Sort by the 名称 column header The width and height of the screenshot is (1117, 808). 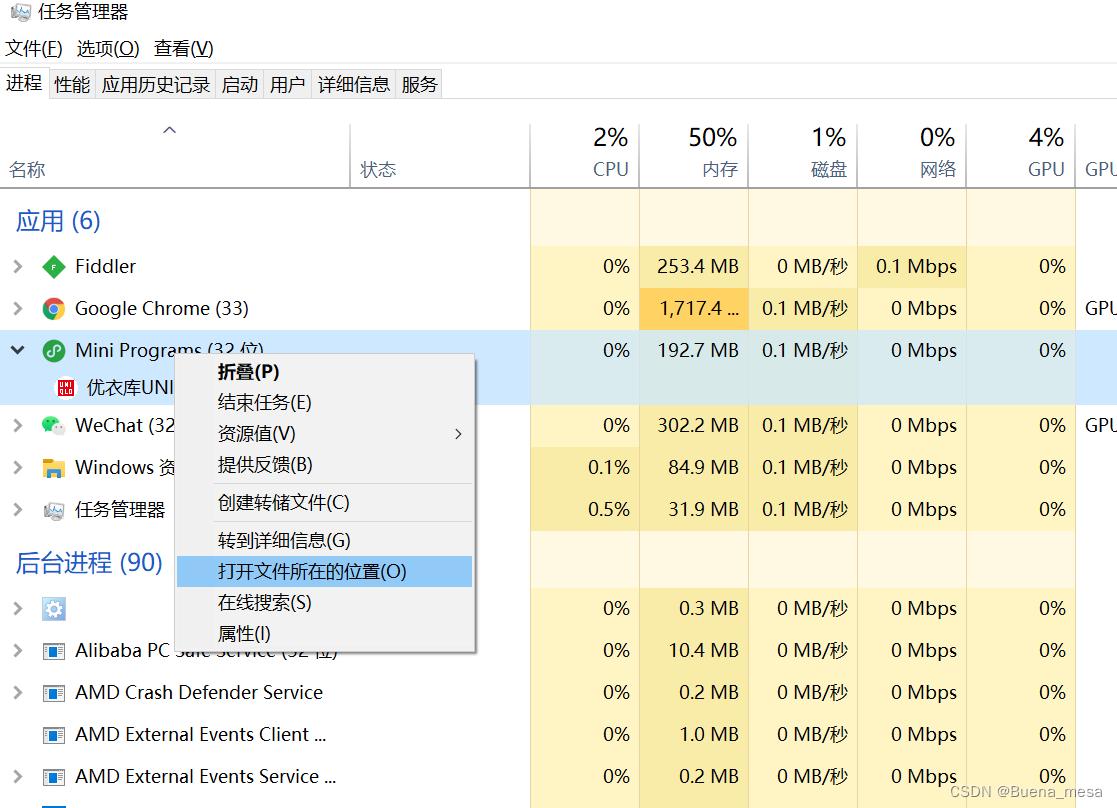[175, 156]
